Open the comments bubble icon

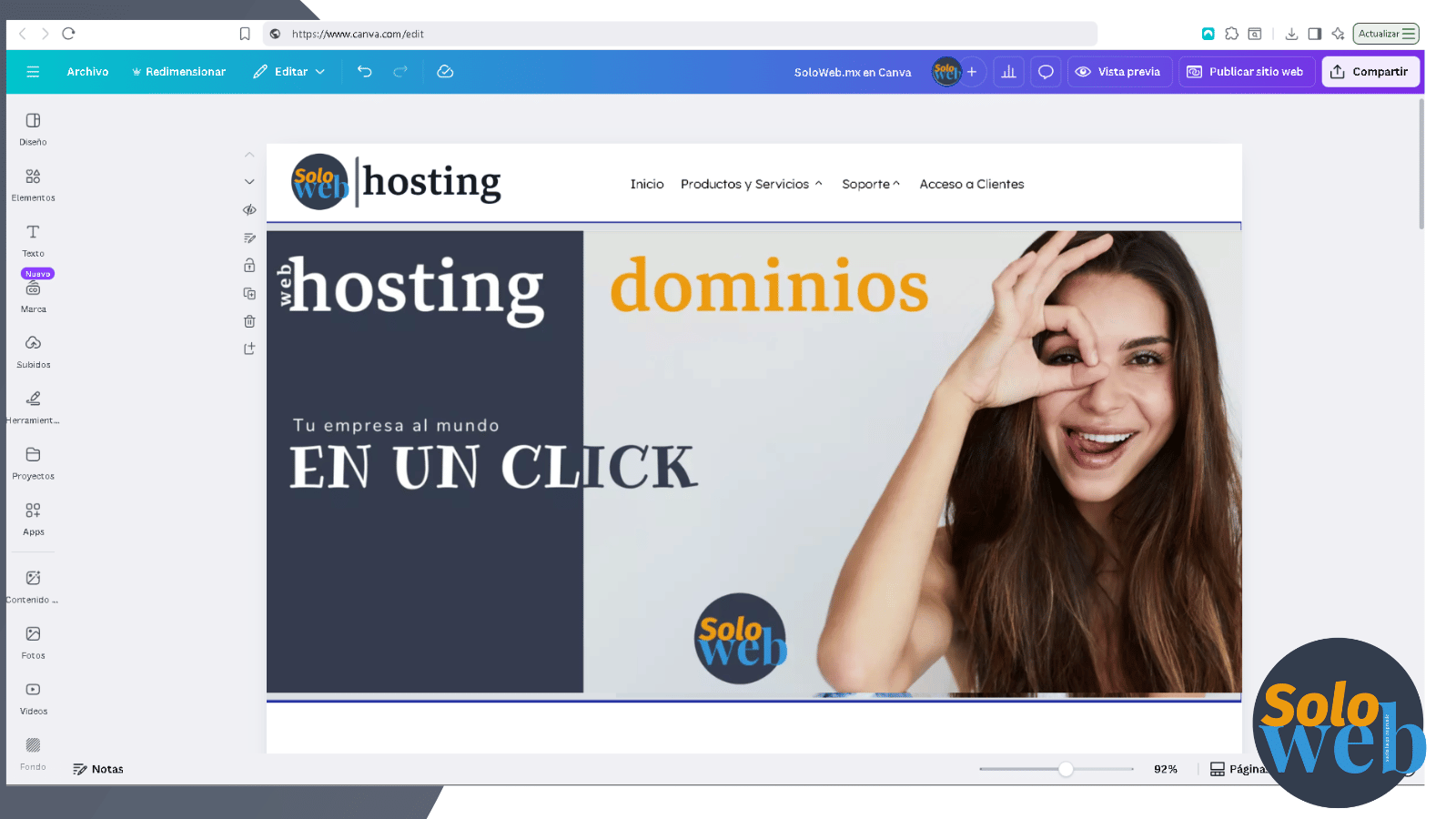coord(1045,71)
